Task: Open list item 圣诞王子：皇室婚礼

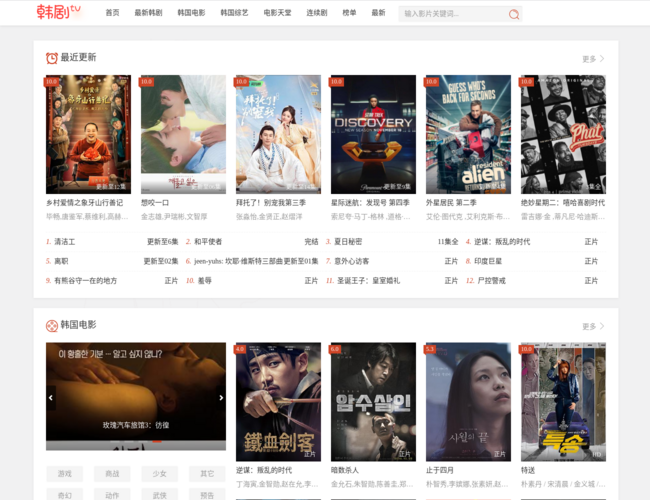Action: (x=369, y=281)
